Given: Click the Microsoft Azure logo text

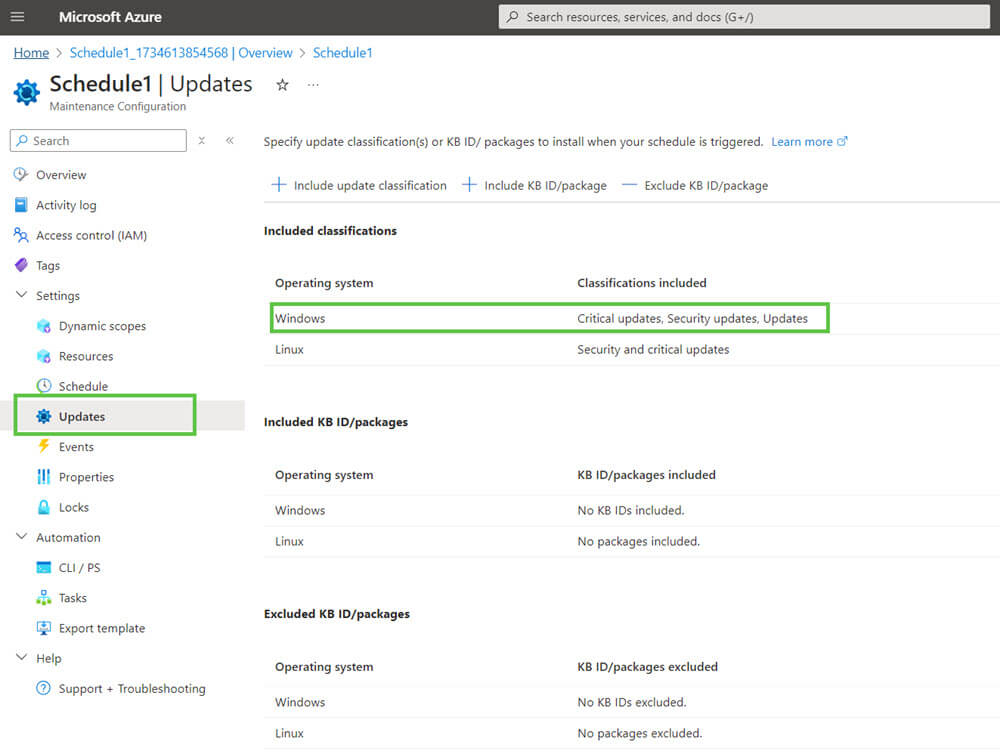Looking at the screenshot, I should tap(110, 17).
